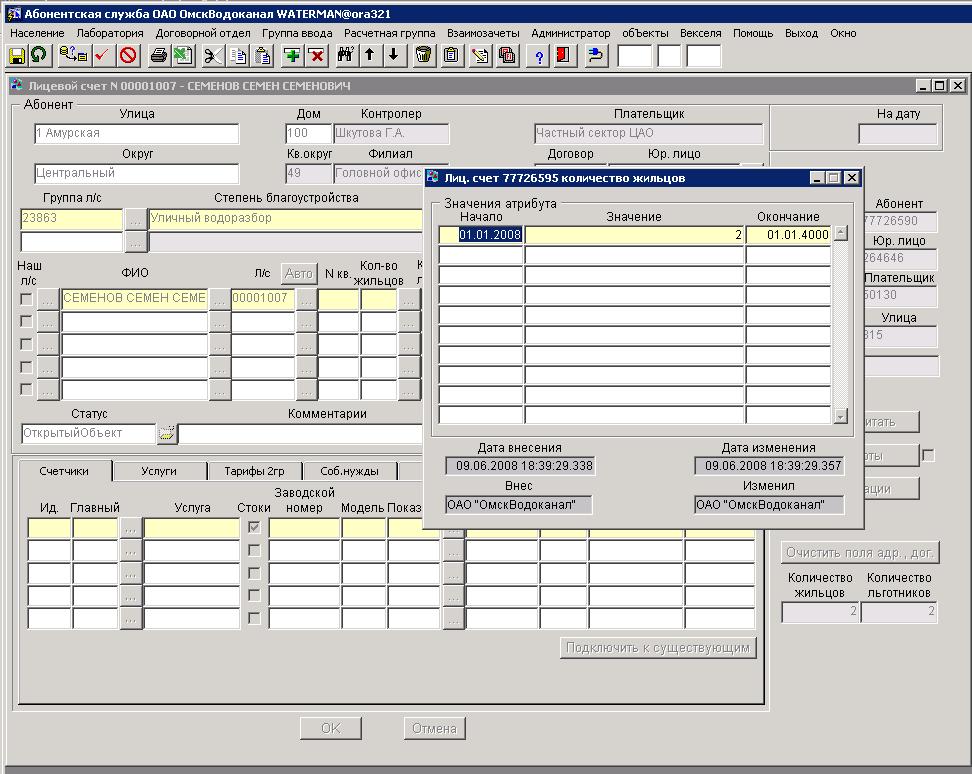
Task: Open the Статус list button next to ОткрытыйОбъект
Action: 166,434
